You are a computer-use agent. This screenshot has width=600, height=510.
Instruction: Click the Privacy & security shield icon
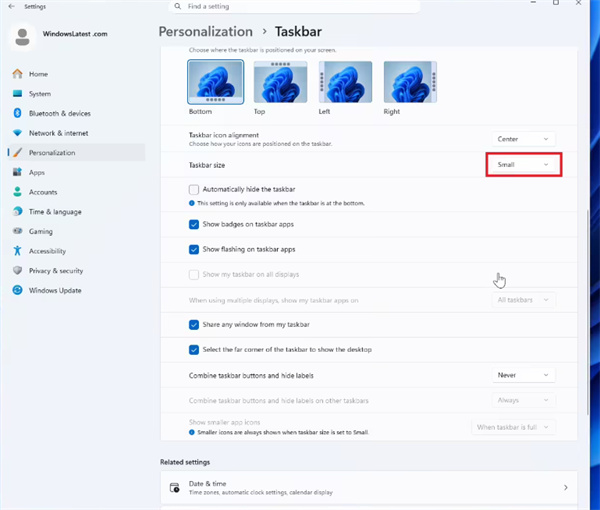click(x=17, y=270)
